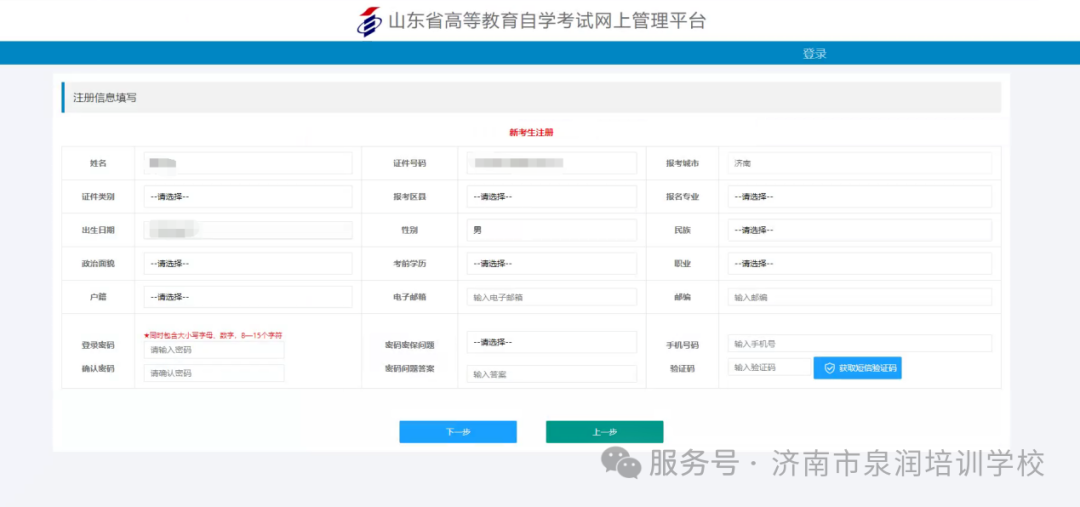Open the 报名专业 dropdown
The width and height of the screenshot is (1080, 507).
tap(860, 196)
